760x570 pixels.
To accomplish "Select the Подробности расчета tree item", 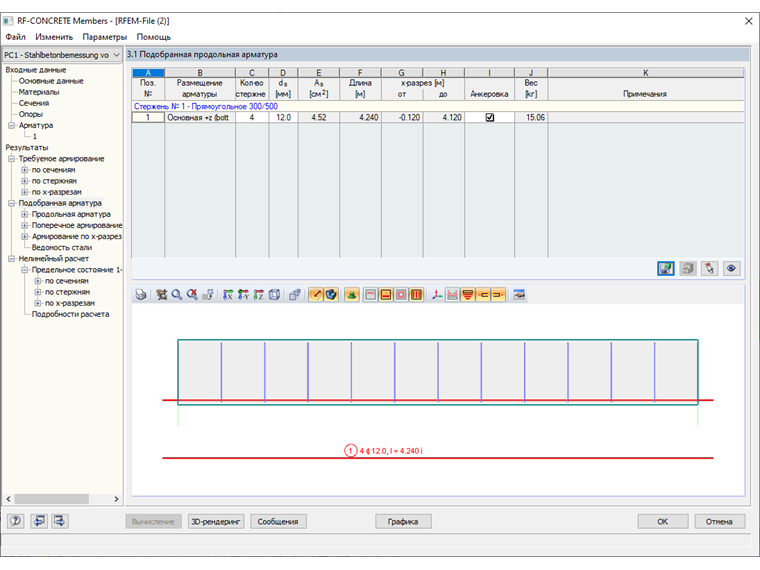I will pyautogui.click(x=70, y=315).
